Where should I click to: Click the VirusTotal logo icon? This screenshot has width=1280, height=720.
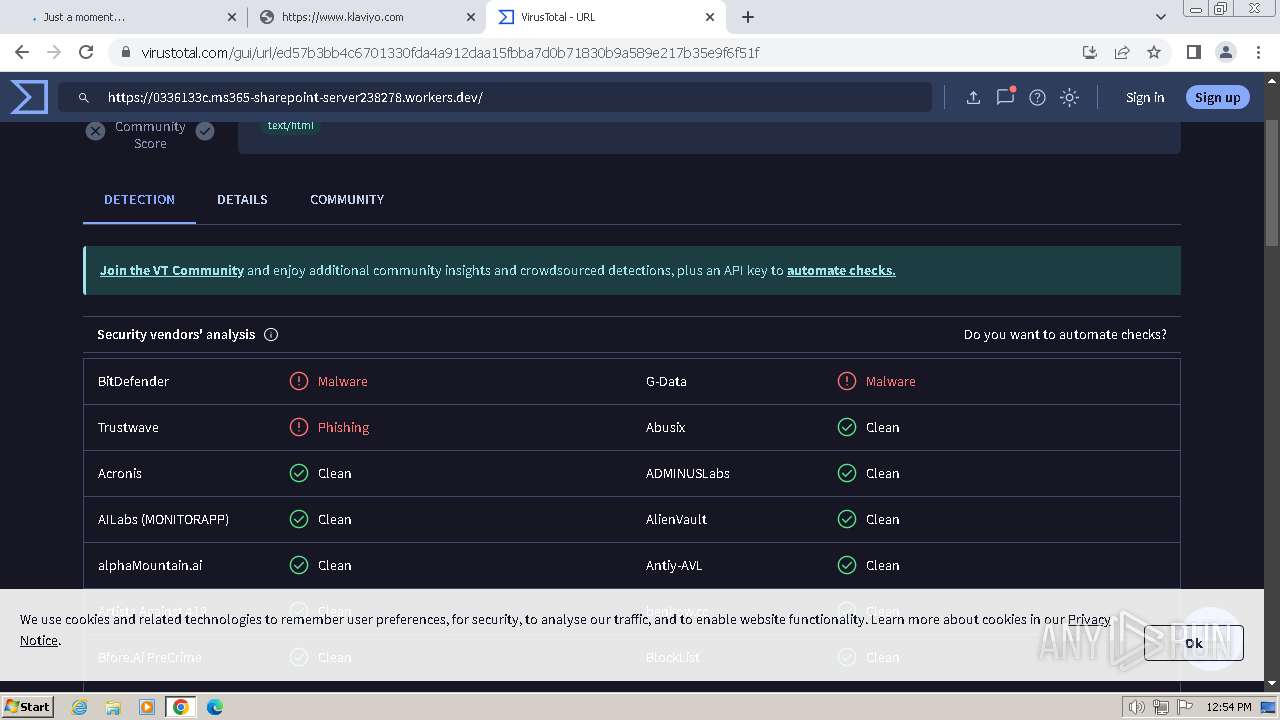tap(29, 97)
